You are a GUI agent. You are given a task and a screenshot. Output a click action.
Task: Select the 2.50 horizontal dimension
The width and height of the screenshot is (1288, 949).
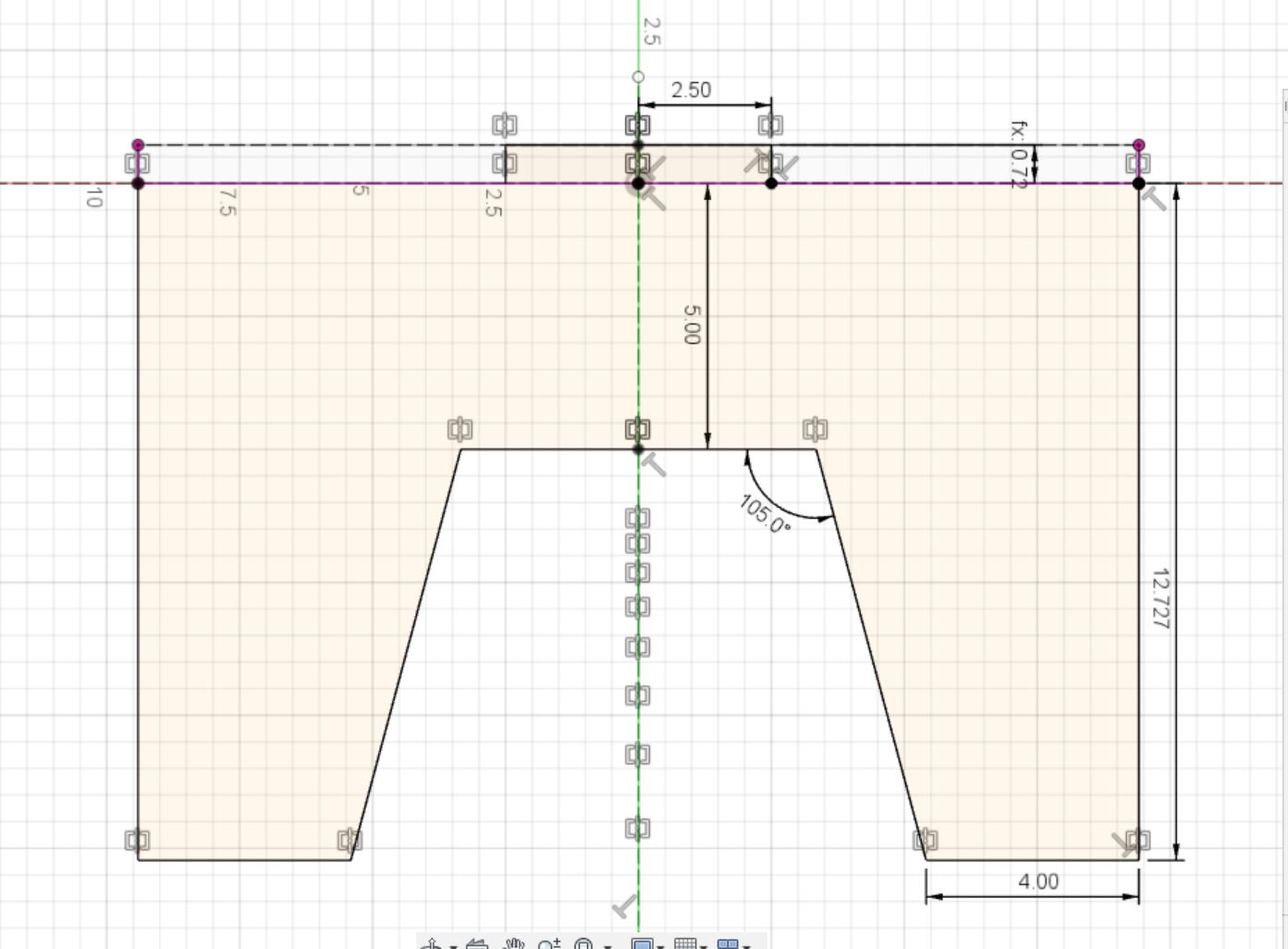point(691,90)
